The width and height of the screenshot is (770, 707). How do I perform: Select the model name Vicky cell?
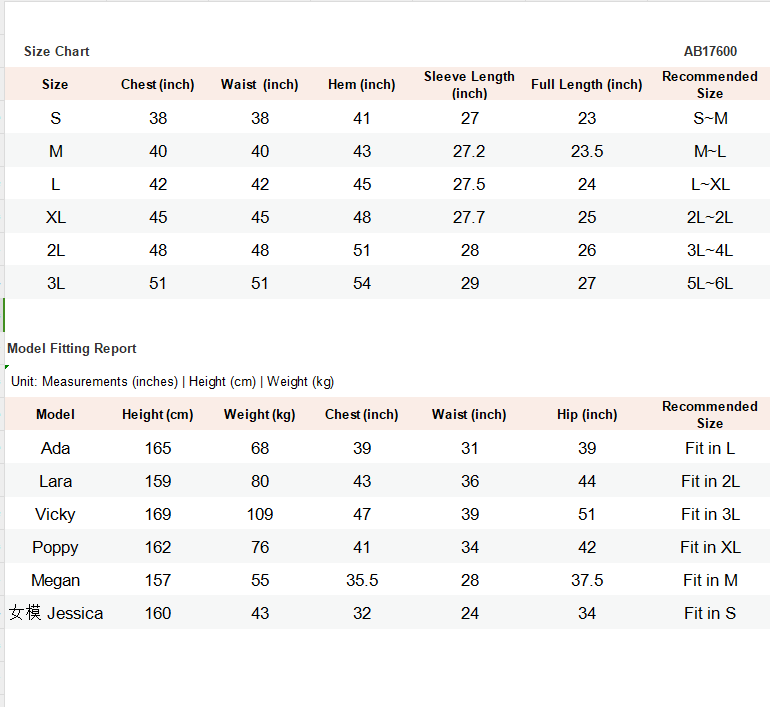click(56, 514)
